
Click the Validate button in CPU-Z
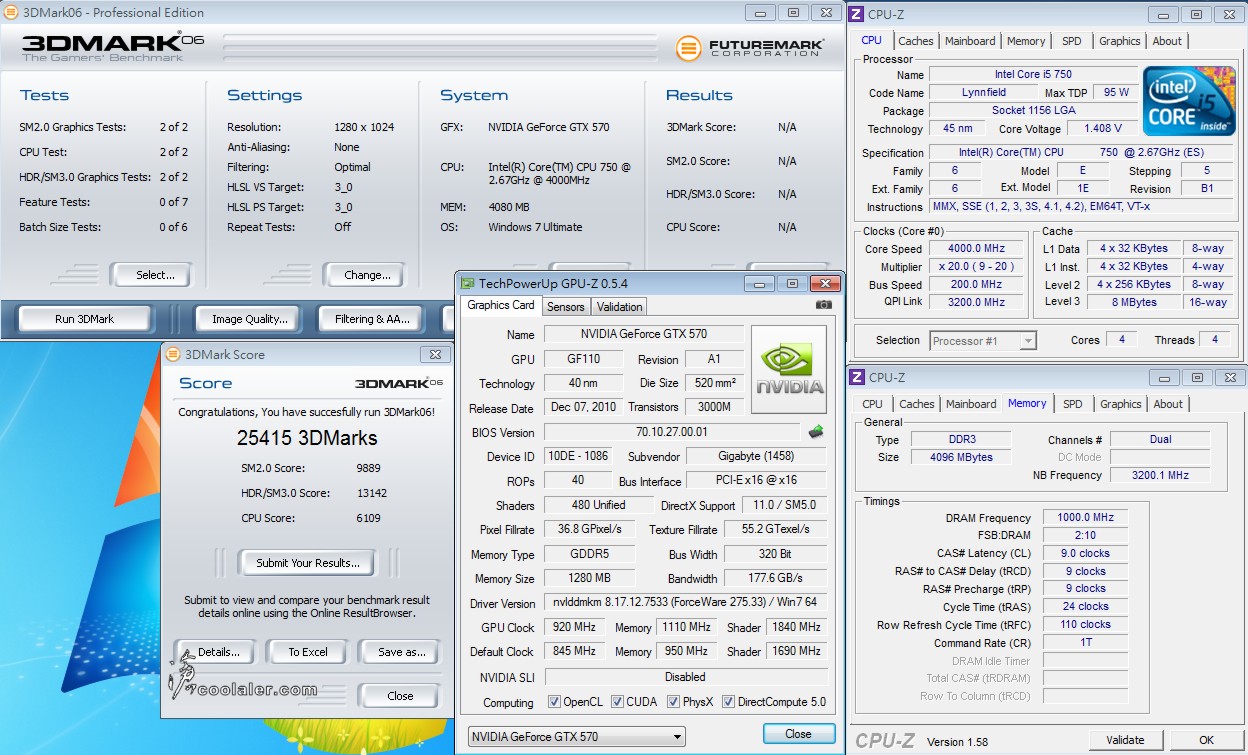click(x=1125, y=740)
